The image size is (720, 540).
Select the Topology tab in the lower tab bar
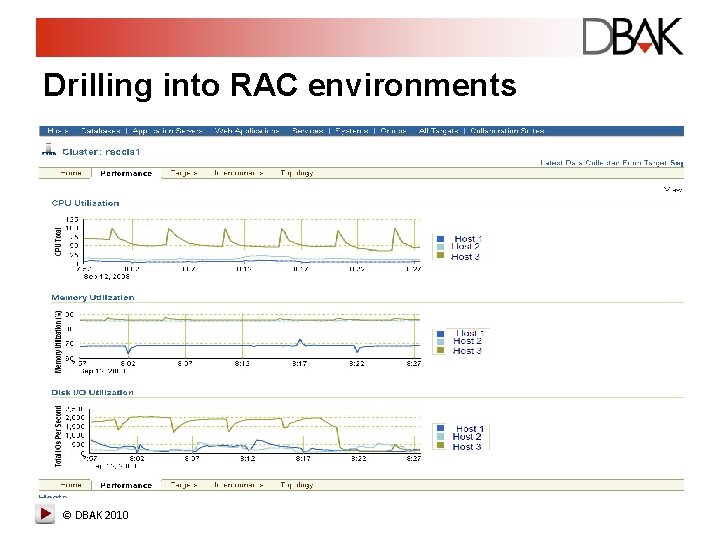297,485
